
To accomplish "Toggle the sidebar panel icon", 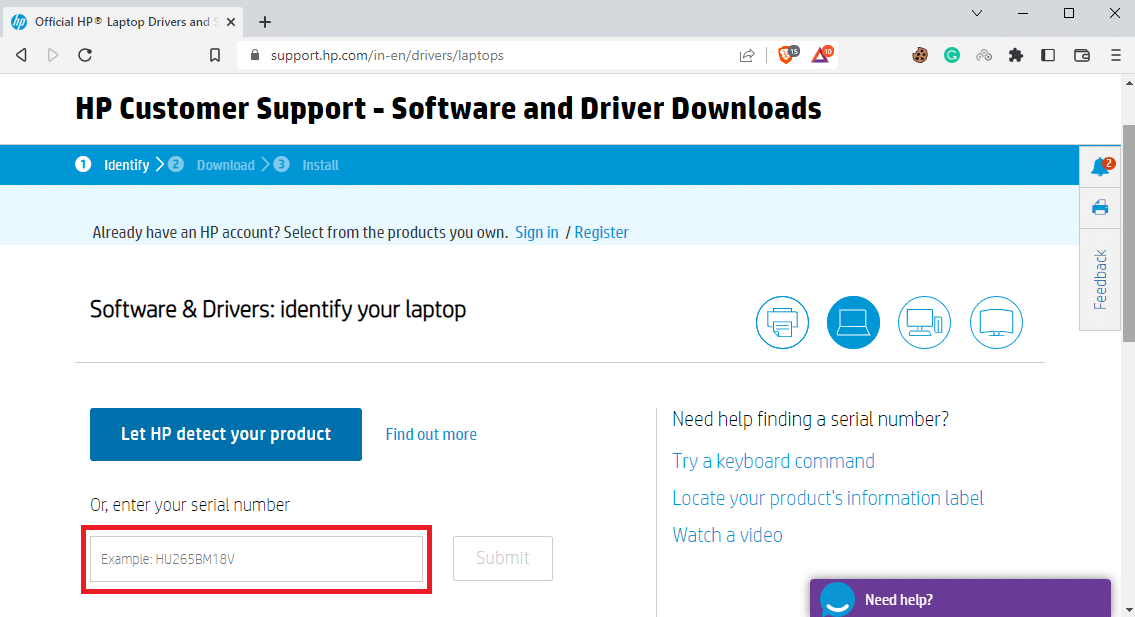I will 1047,55.
